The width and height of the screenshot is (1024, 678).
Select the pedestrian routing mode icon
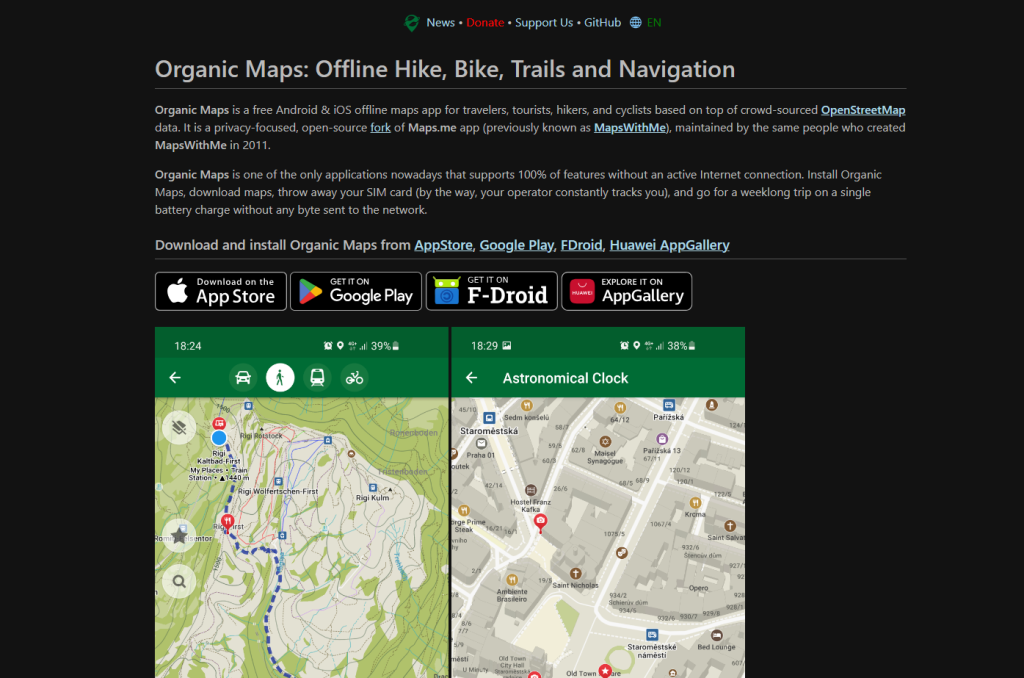click(x=280, y=378)
